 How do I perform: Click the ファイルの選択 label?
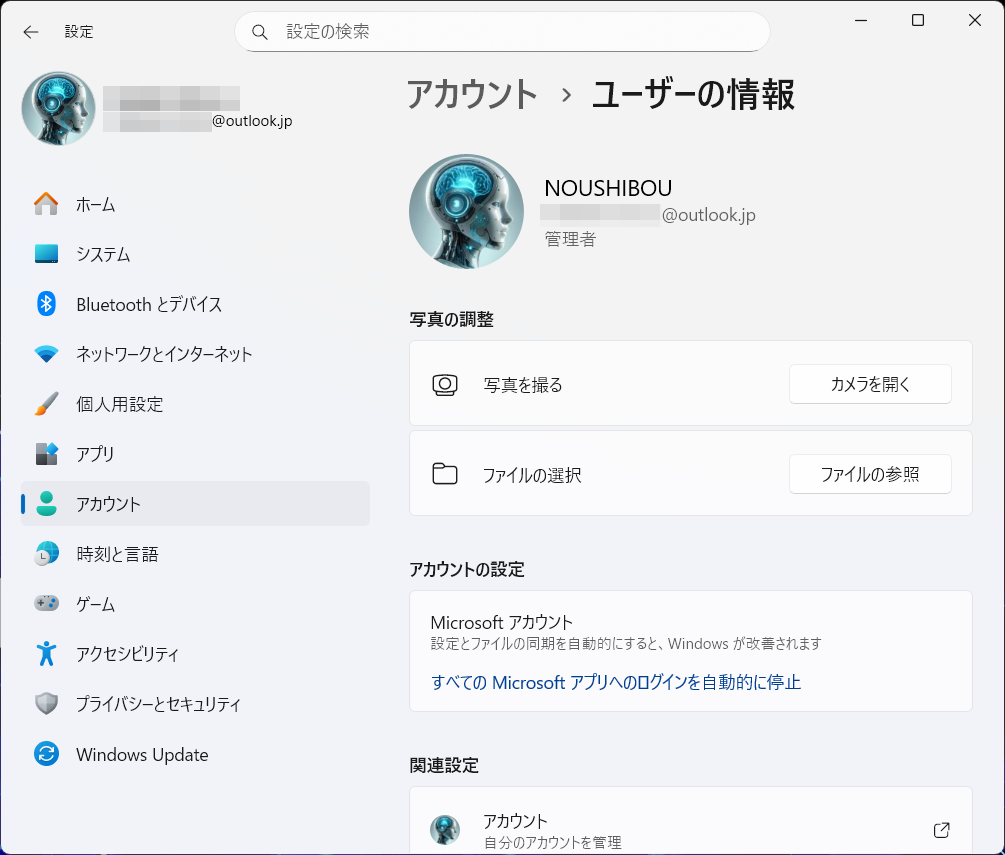[x=532, y=475]
